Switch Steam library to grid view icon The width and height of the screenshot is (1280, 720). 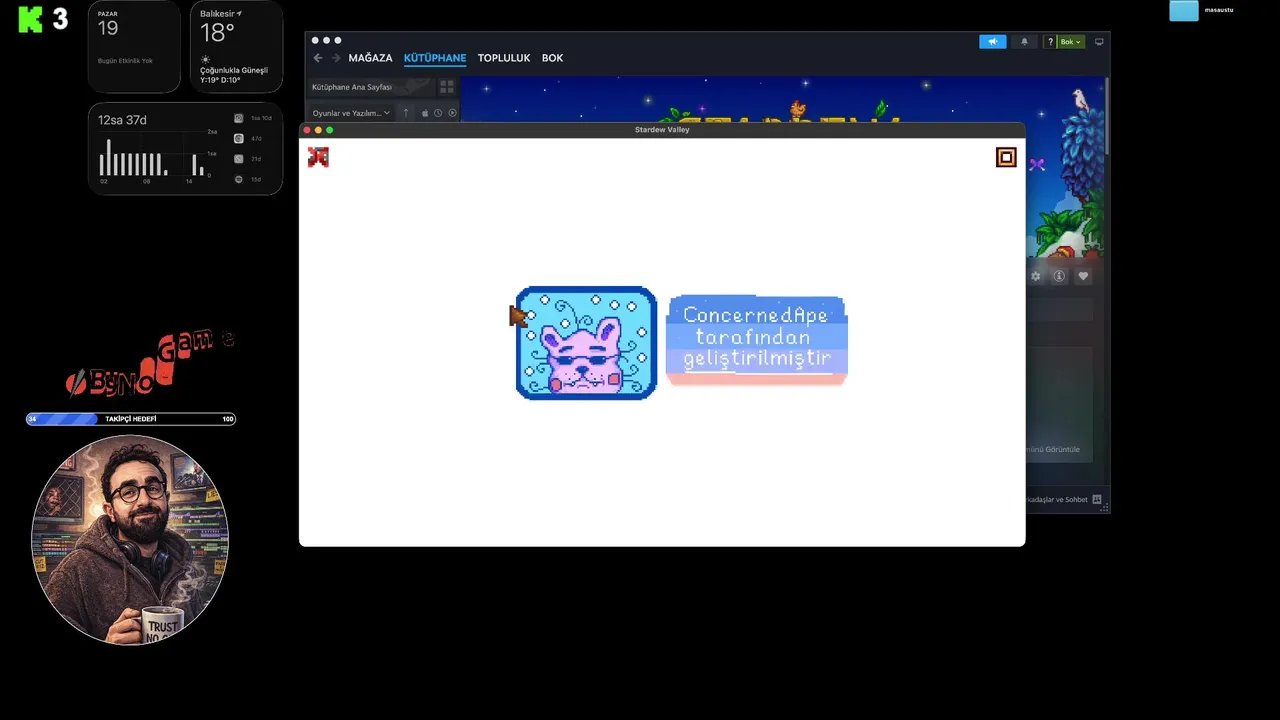[x=447, y=87]
